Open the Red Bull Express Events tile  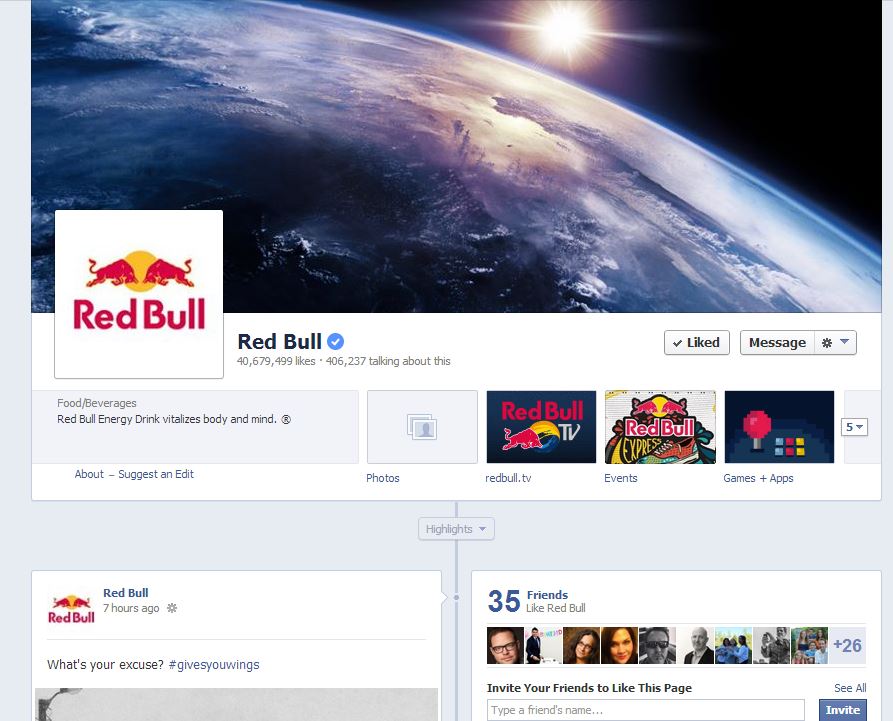pyautogui.click(x=660, y=427)
